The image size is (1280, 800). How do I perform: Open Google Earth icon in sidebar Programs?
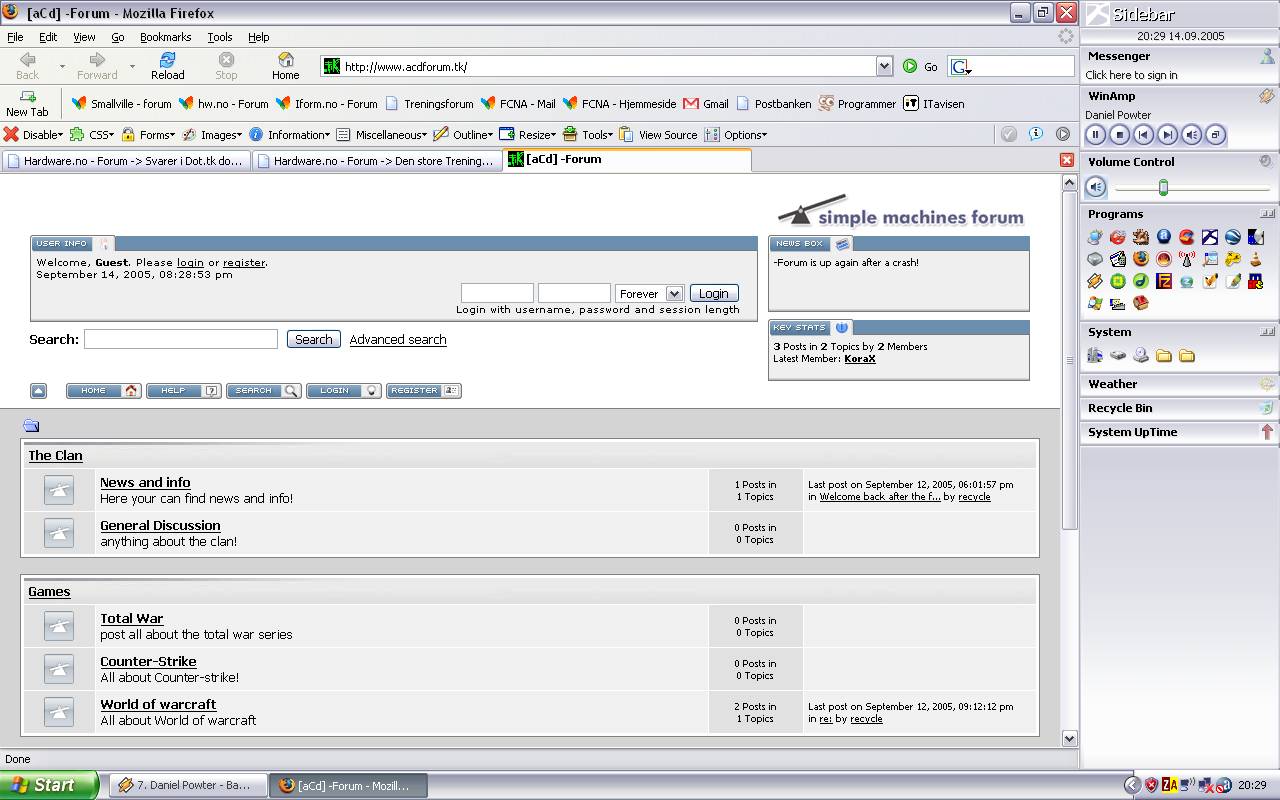(x=1233, y=237)
